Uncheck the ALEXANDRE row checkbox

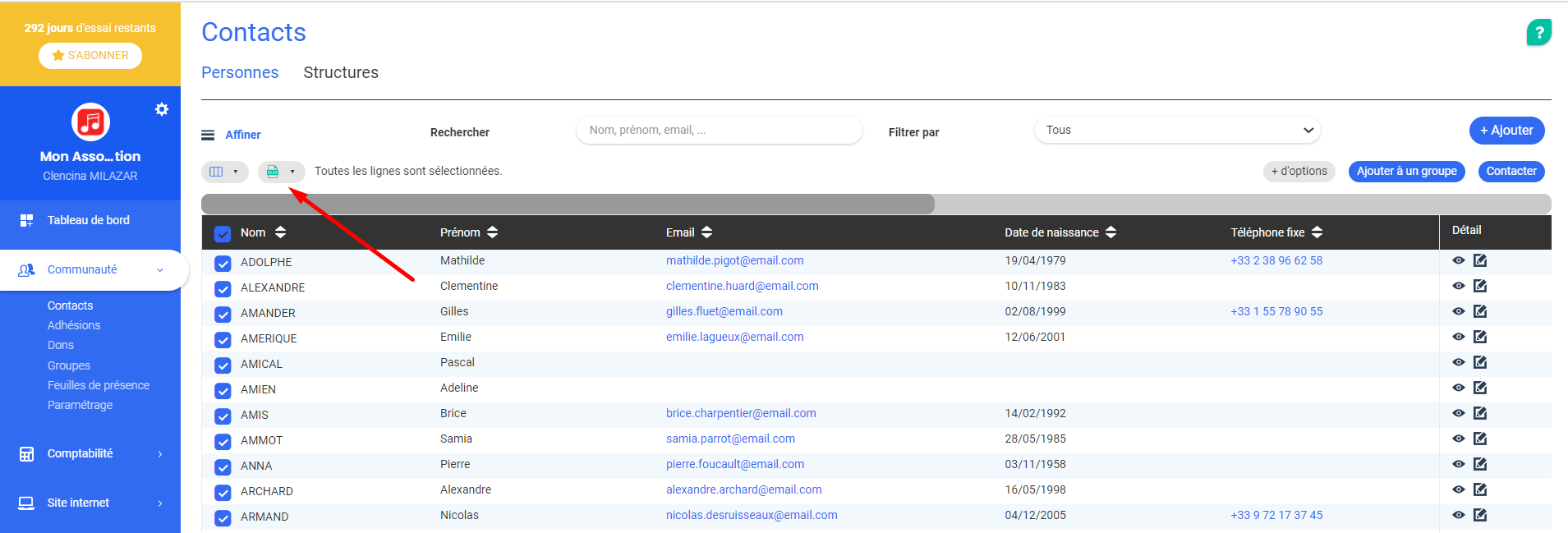[223, 289]
